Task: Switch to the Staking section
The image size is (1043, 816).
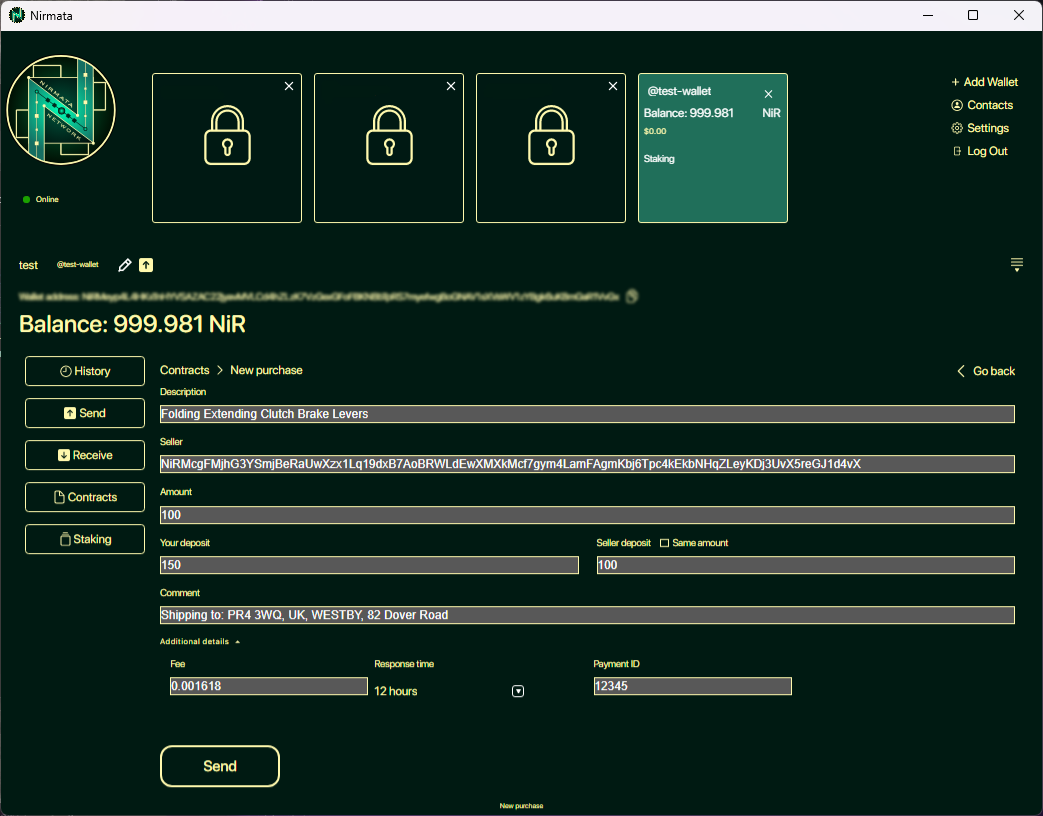Action: (85, 539)
